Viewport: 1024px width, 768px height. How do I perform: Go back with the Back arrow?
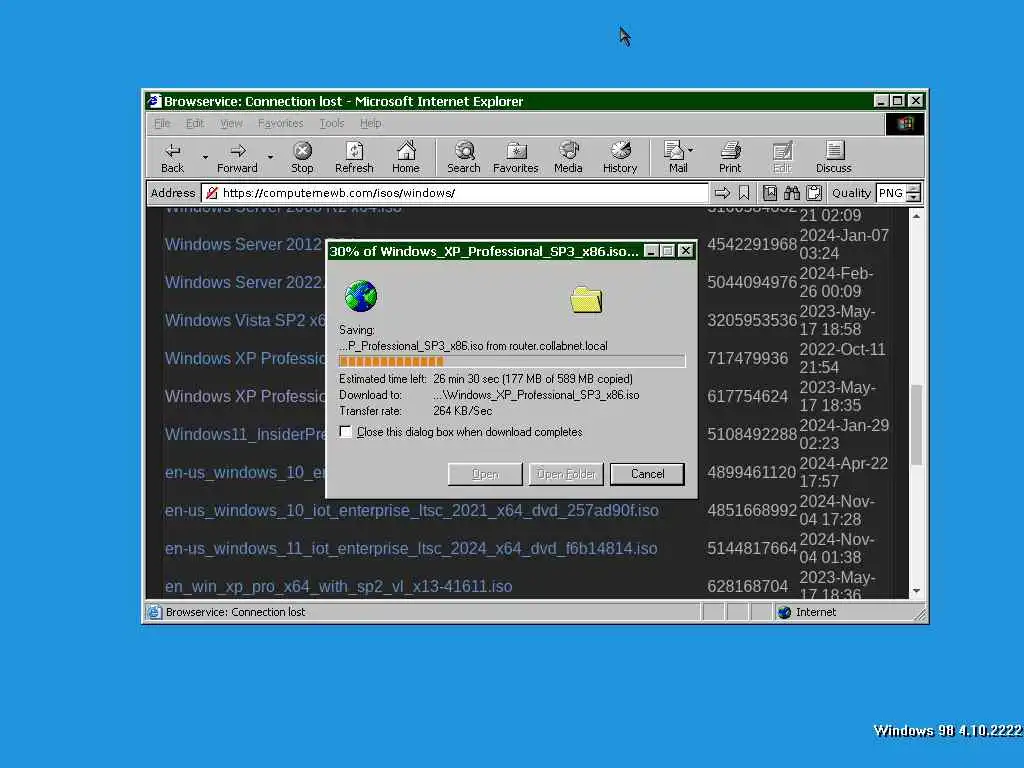(x=172, y=157)
